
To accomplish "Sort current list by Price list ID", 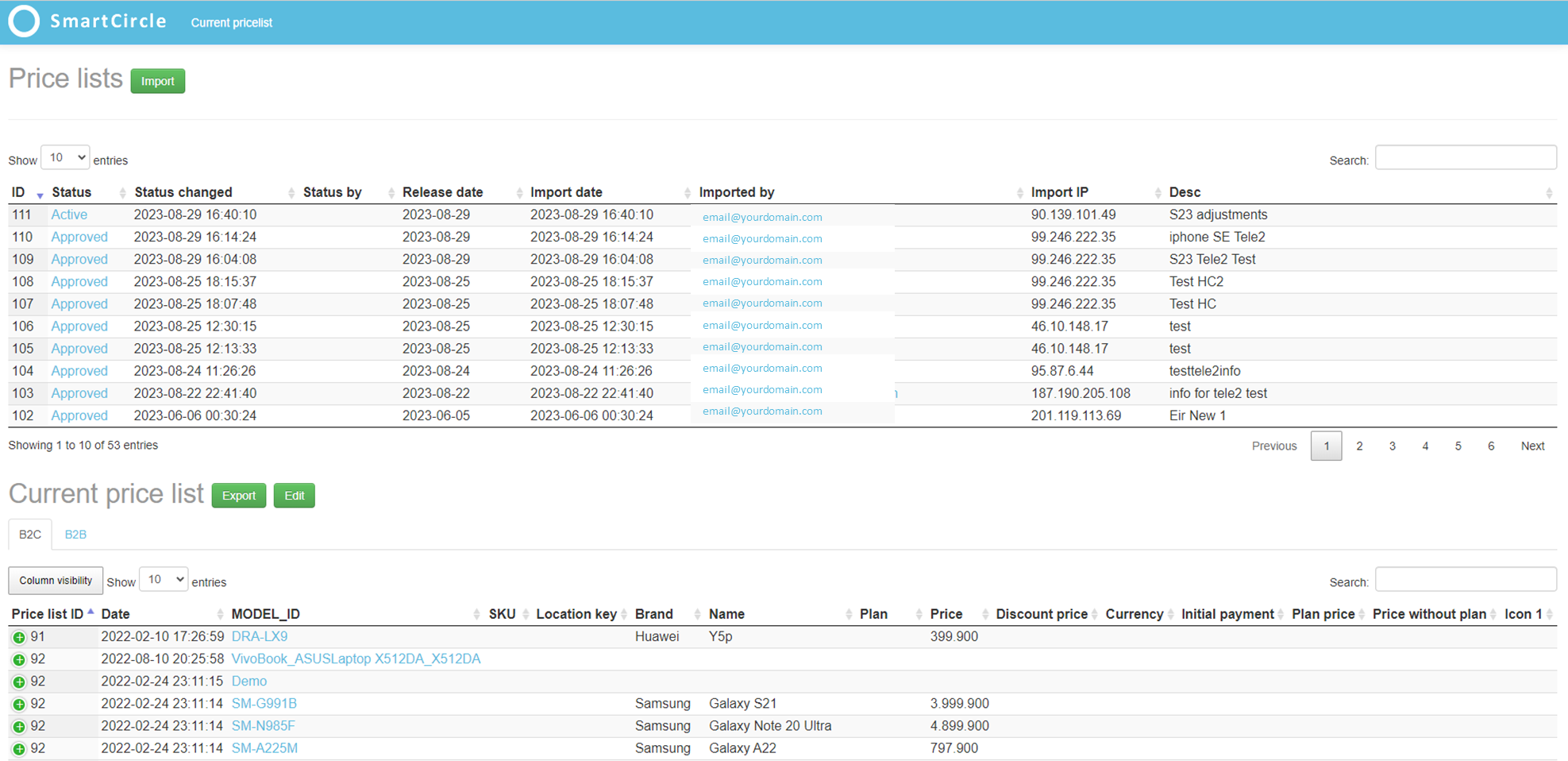I will pyautogui.click(x=52, y=614).
